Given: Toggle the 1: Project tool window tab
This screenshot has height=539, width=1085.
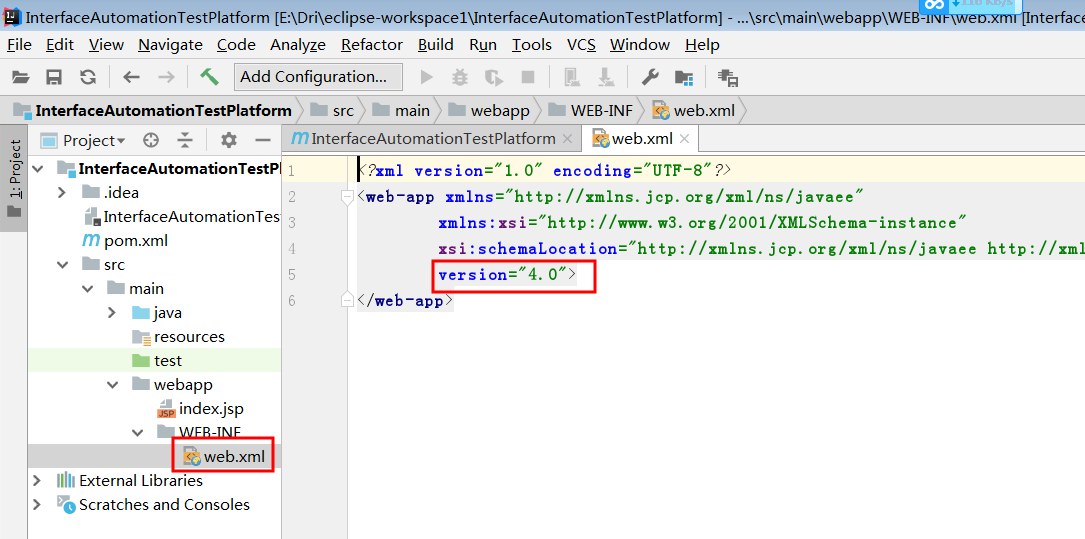Looking at the screenshot, I should pos(14,179).
